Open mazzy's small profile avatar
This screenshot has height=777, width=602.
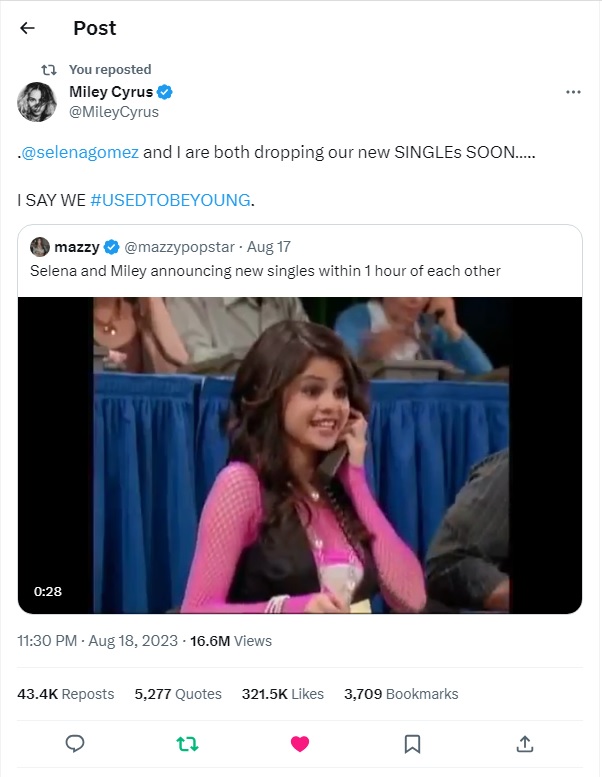40,247
